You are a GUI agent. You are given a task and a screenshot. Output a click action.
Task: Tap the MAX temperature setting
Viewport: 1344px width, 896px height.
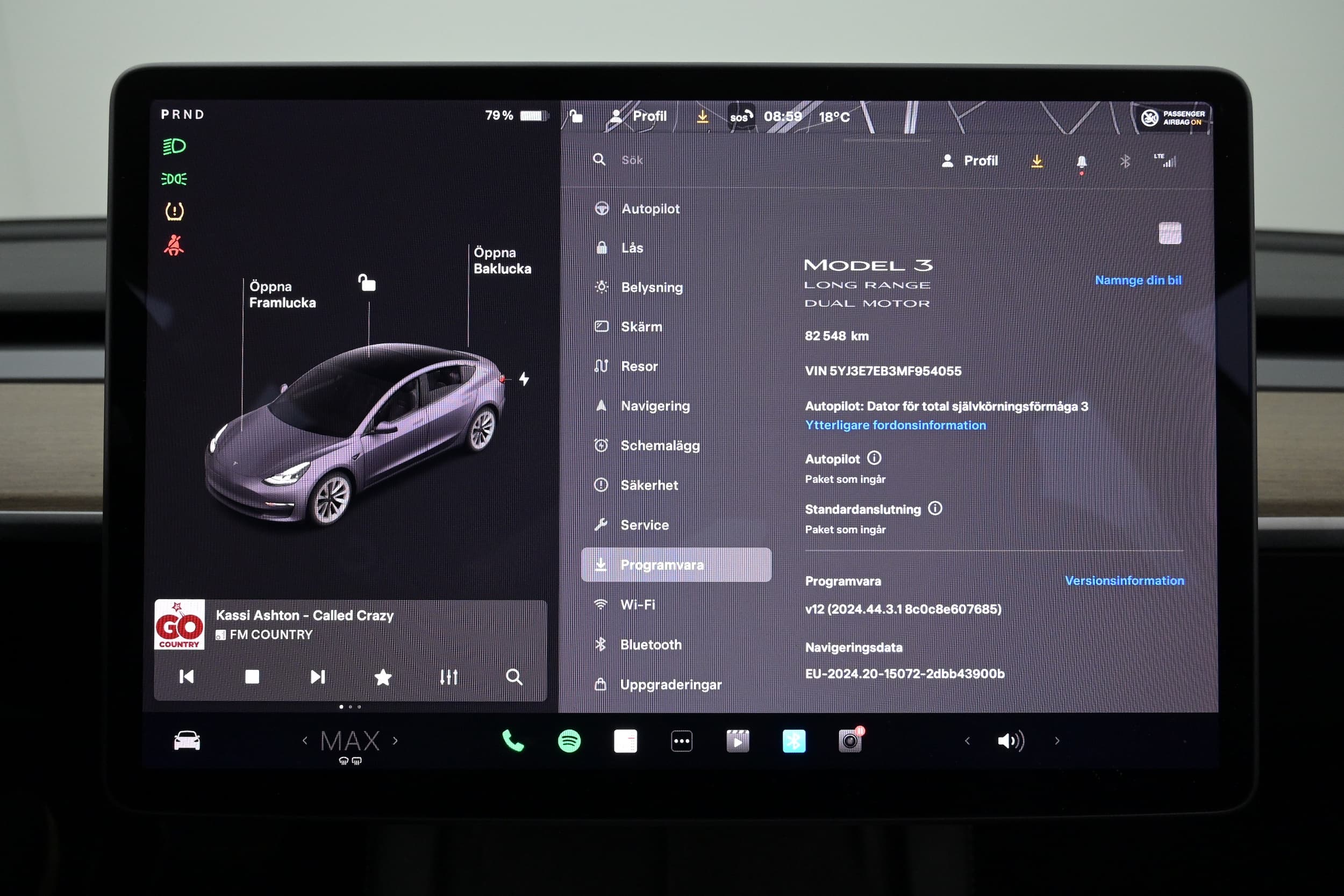coord(350,741)
